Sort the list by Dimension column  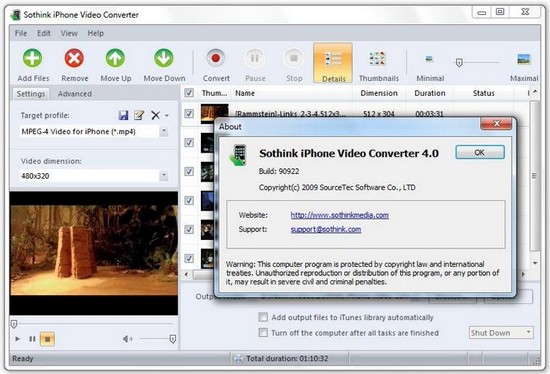[x=379, y=93]
